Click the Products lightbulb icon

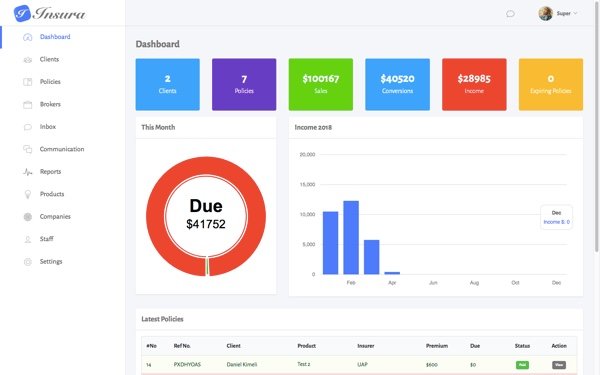[x=28, y=194]
